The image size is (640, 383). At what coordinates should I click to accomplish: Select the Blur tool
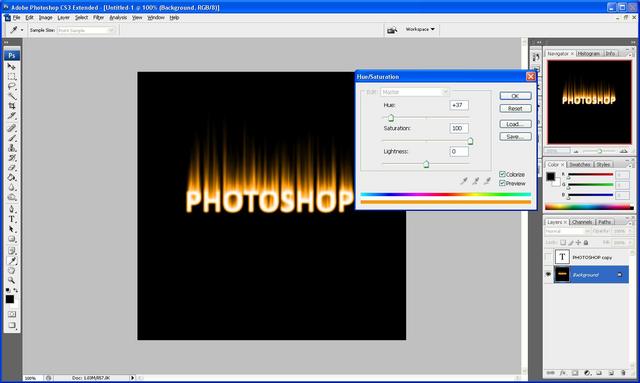[x=11, y=187]
